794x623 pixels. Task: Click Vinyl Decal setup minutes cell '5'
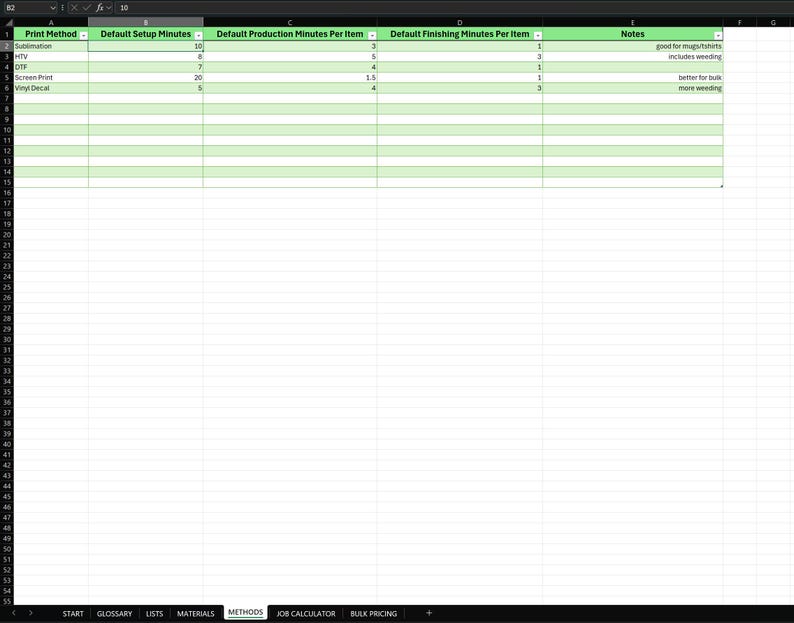(x=146, y=88)
